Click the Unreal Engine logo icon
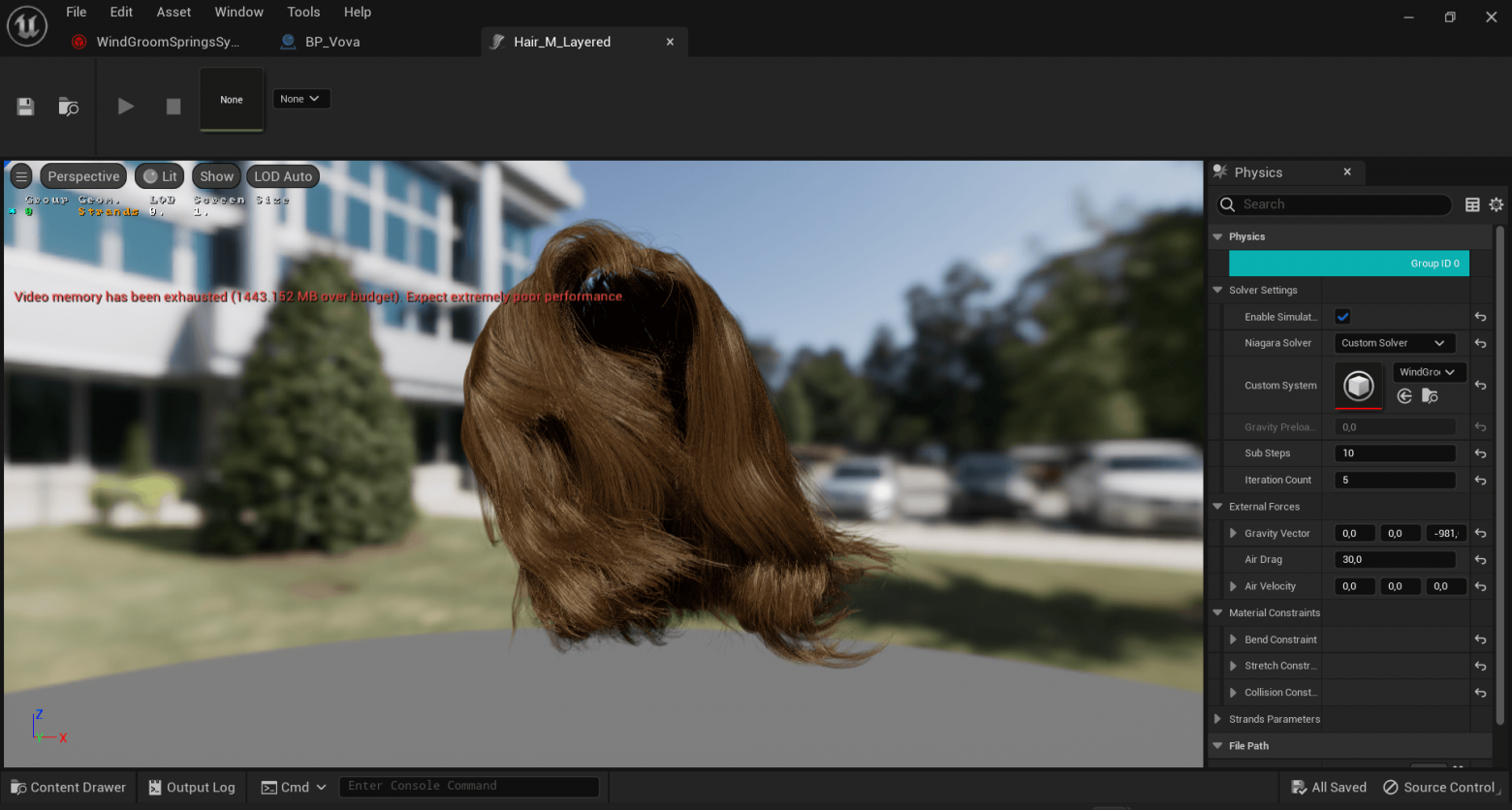1512x810 pixels. tap(27, 26)
